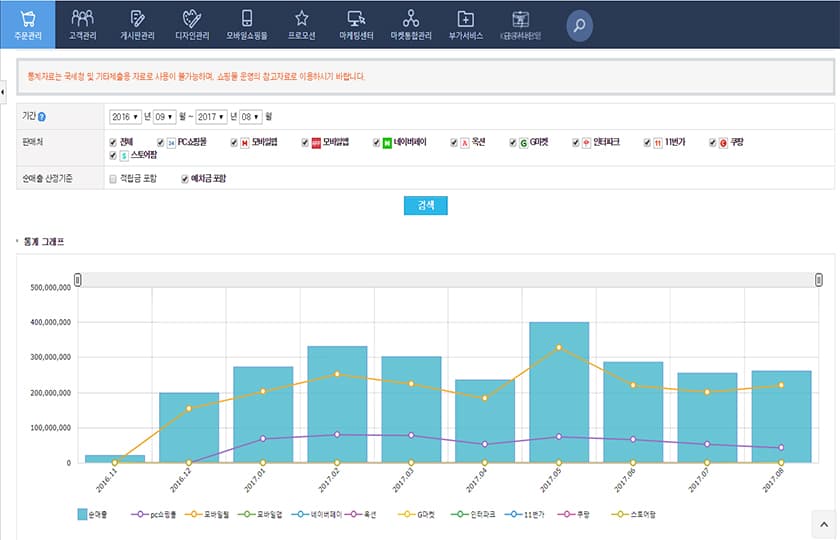Toggle the 순매출 legend swatch
This screenshot has width=840, height=540.
[82, 514]
